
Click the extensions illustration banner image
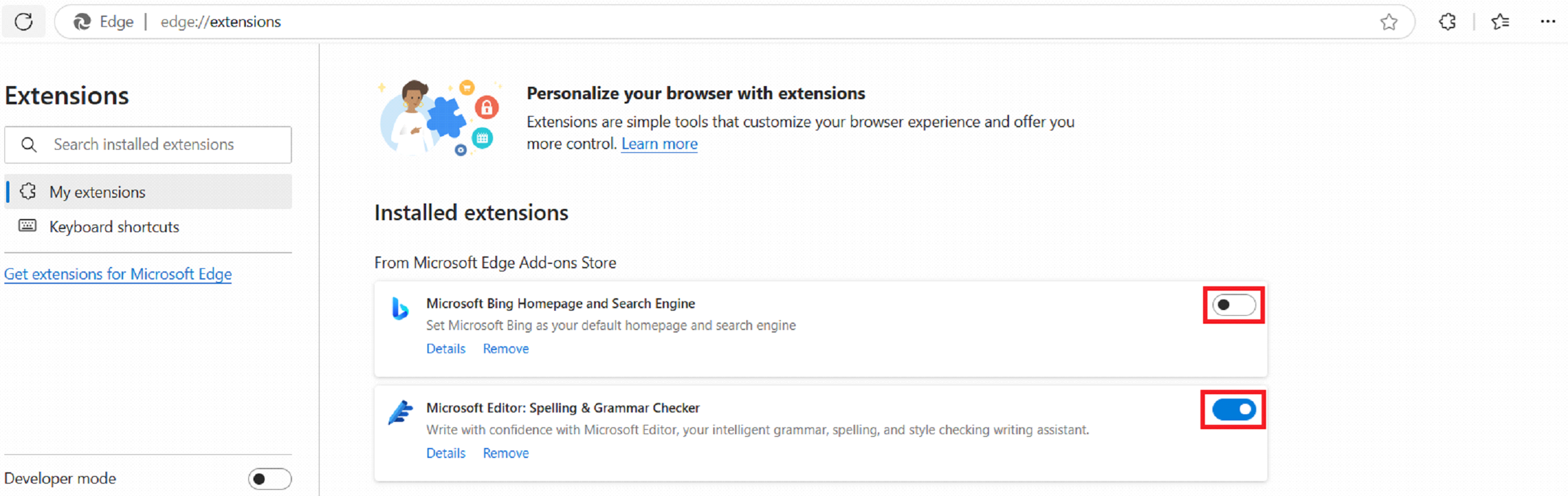tap(440, 117)
